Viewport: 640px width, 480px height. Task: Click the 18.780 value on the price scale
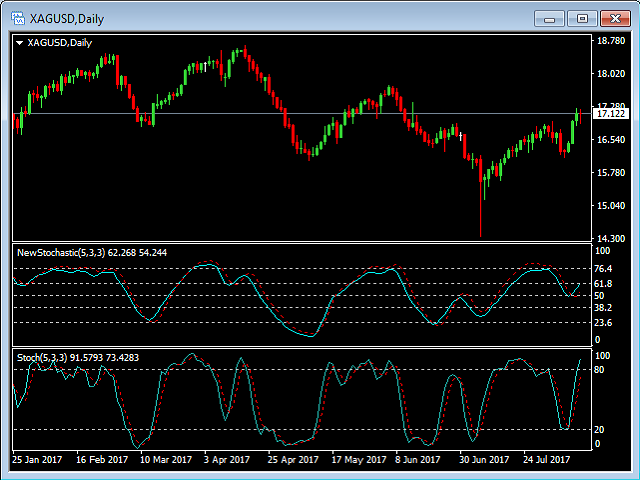[x=608, y=41]
